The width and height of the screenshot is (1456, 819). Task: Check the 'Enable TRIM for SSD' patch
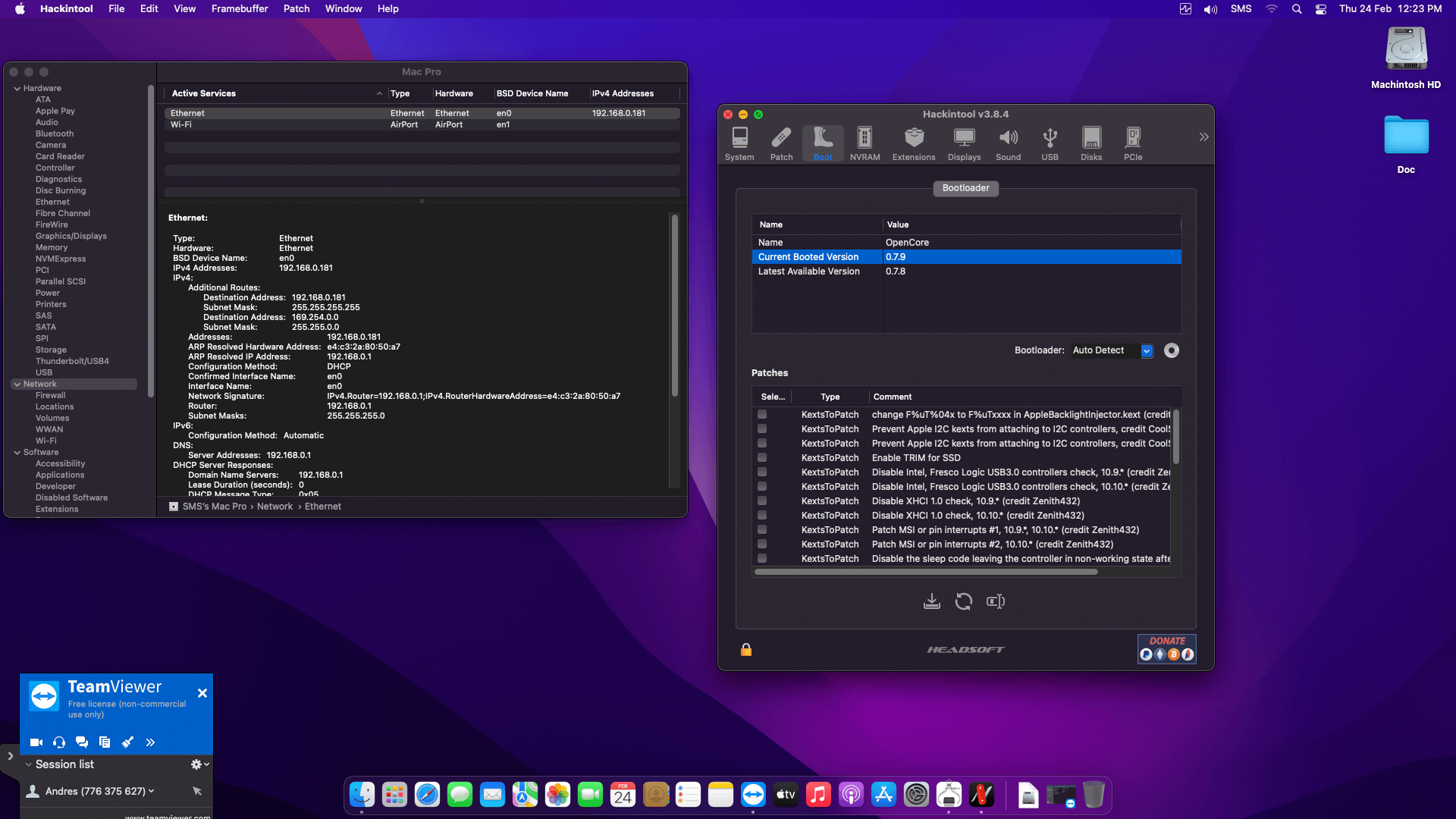point(762,458)
